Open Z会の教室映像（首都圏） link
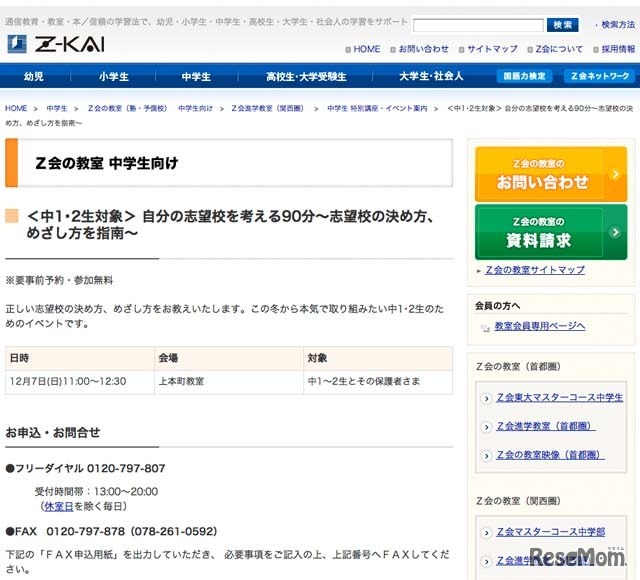640x580 pixels. pyautogui.click(x=550, y=454)
